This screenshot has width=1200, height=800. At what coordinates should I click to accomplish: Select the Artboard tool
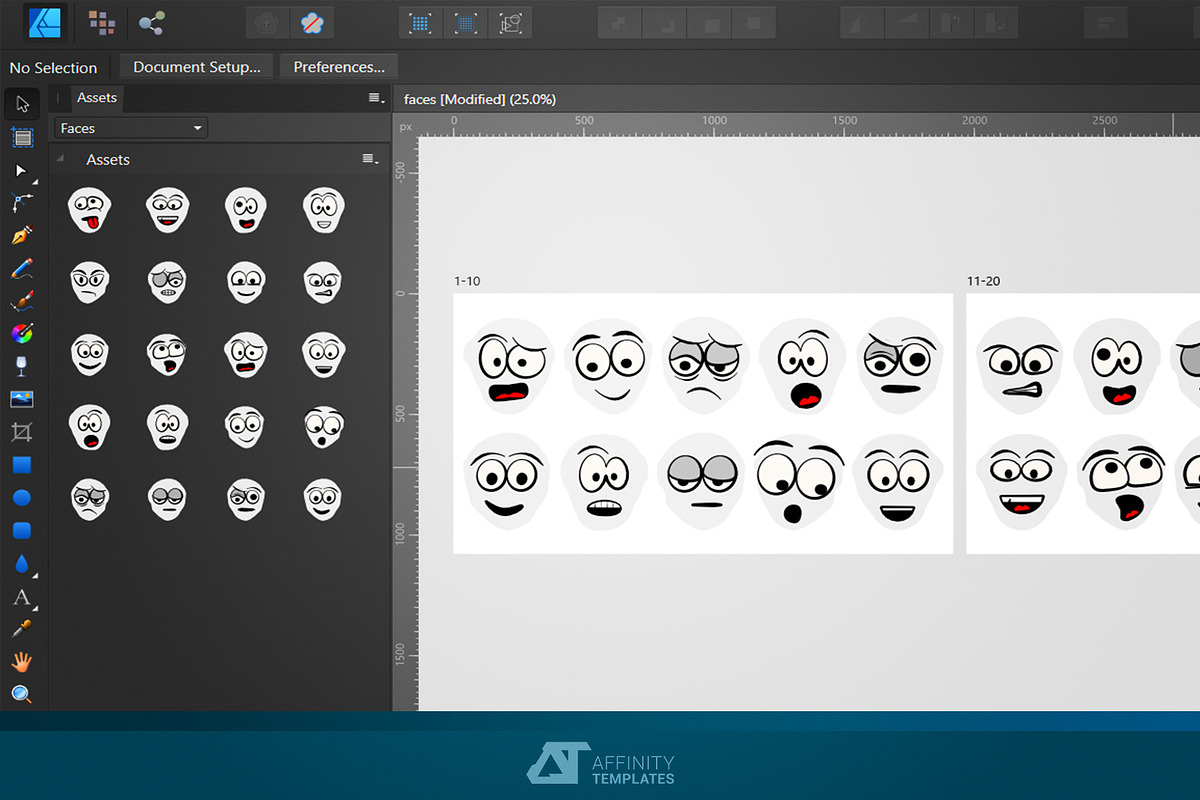22,137
